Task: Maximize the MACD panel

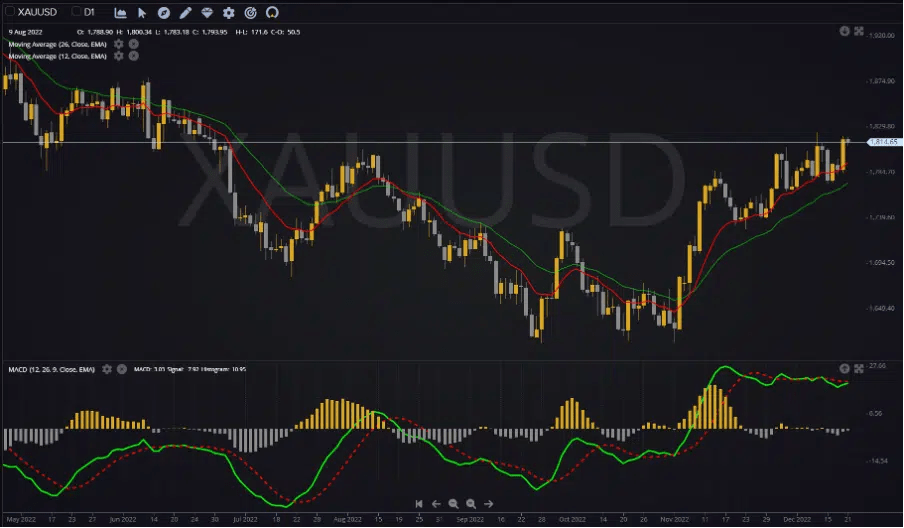Action: point(858,368)
